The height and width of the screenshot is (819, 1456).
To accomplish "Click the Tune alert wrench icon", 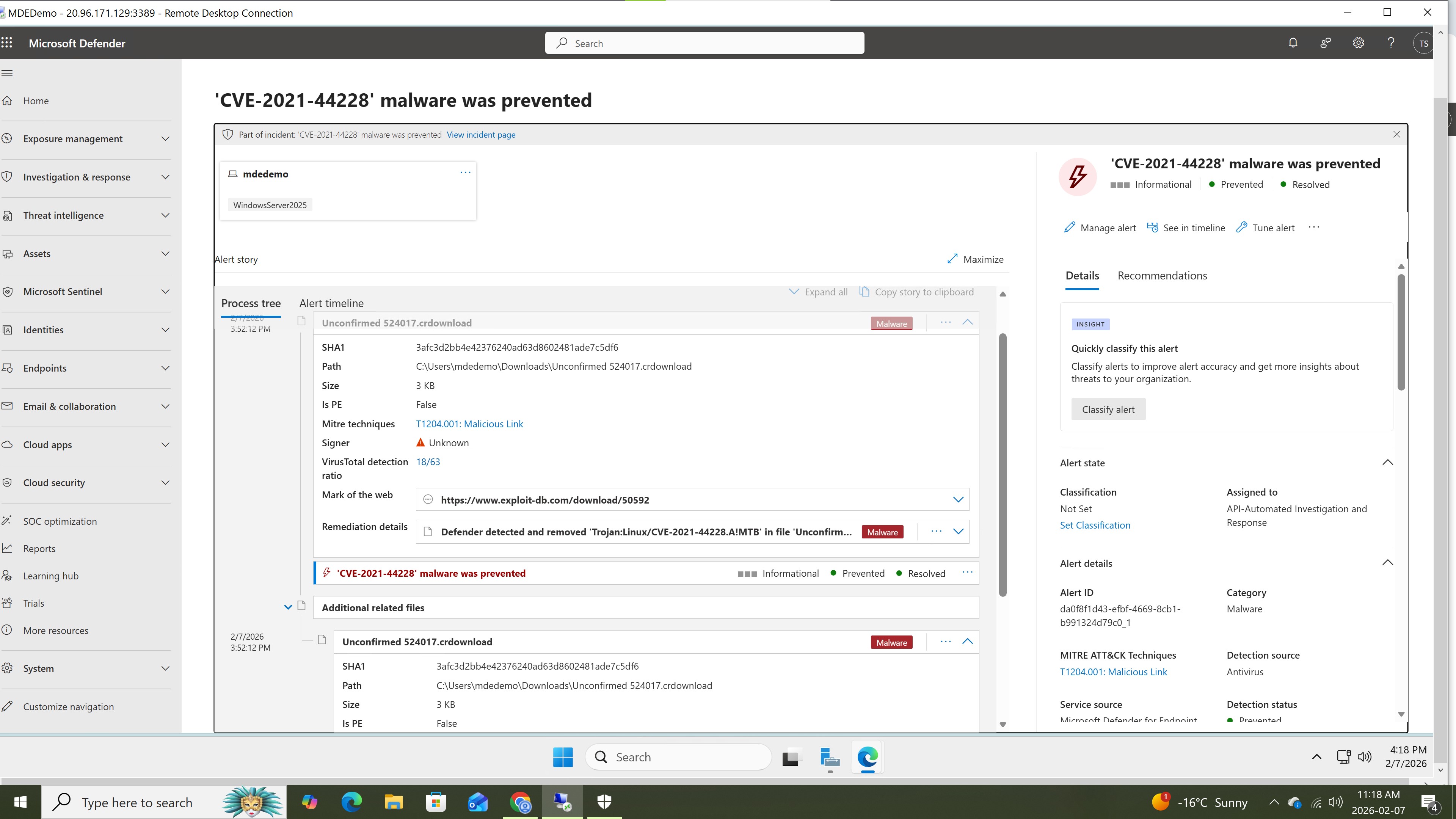I will click(x=1241, y=227).
